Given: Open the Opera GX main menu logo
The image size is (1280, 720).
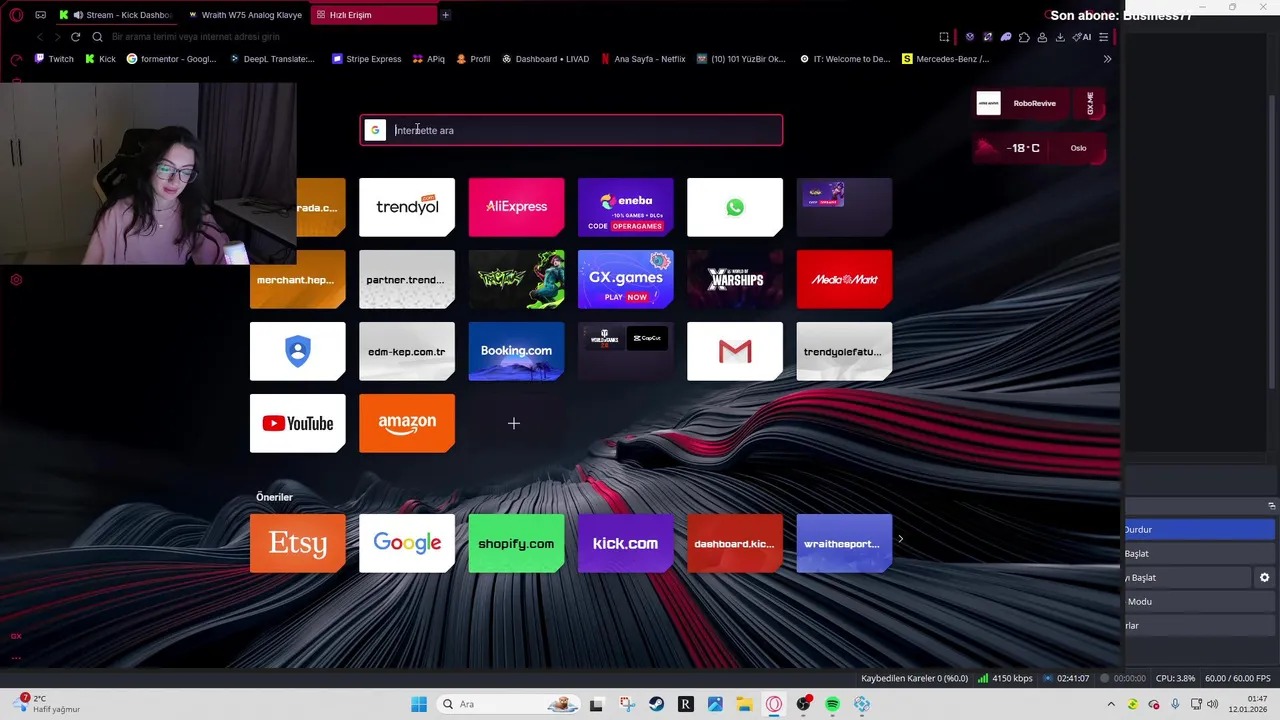Looking at the screenshot, I should pos(16,15).
